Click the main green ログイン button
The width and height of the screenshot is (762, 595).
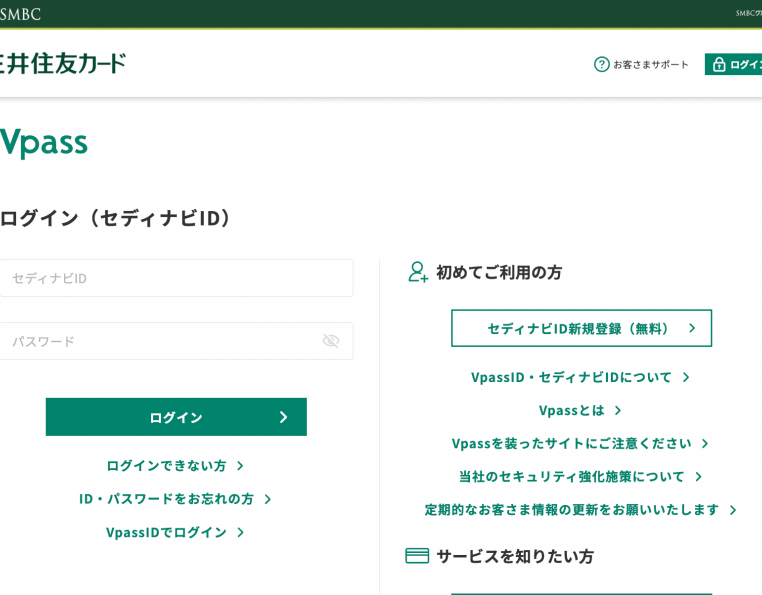(176, 417)
